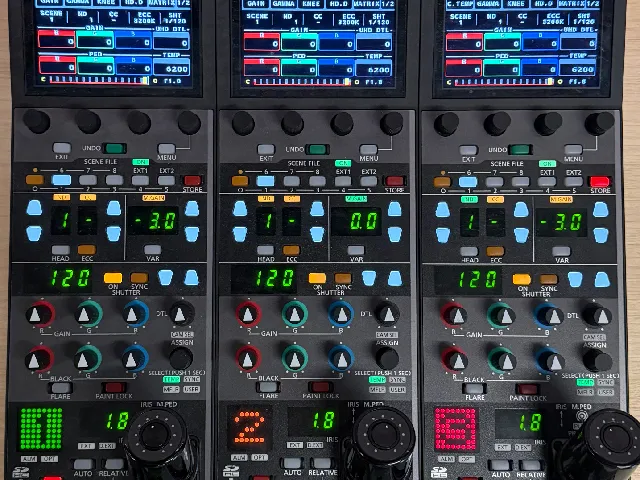Adjust red R BLACK knob on middle panel
The height and width of the screenshot is (480, 640).
(x=248, y=358)
